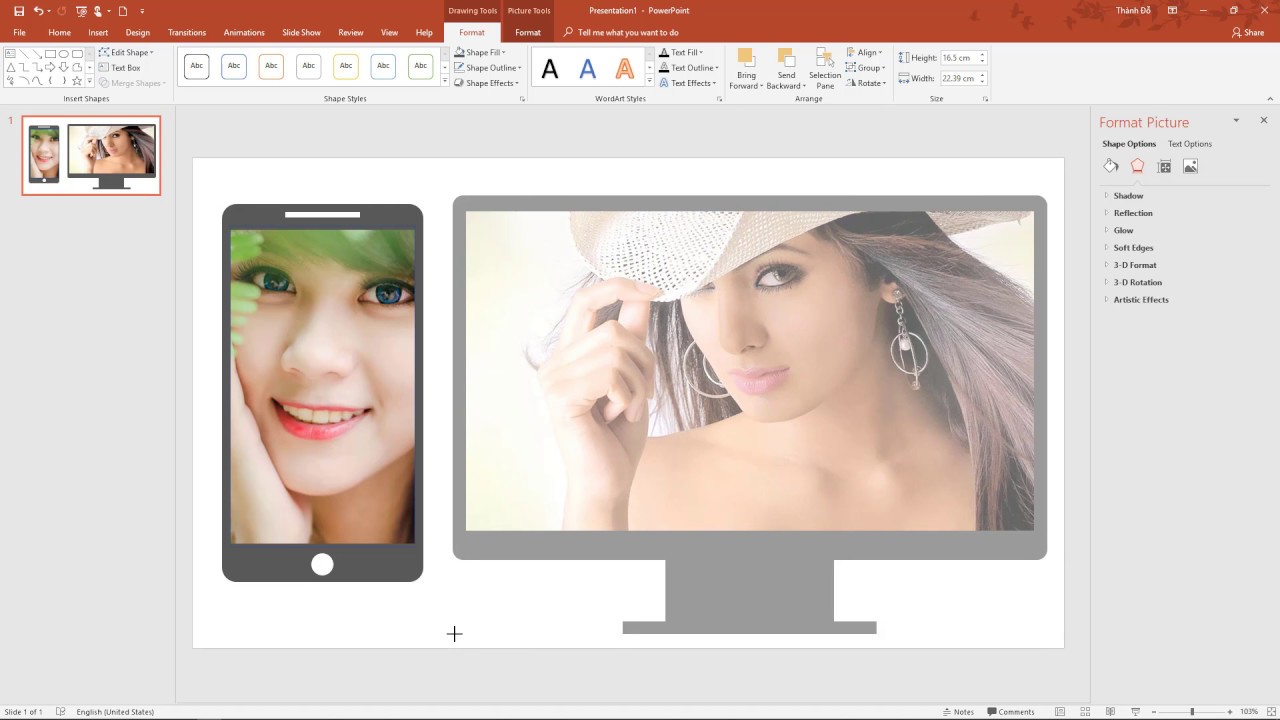The height and width of the screenshot is (720, 1280).
Task: Apply the black A WordArt style
Action: pyautogui.click(x=550, y=69)
